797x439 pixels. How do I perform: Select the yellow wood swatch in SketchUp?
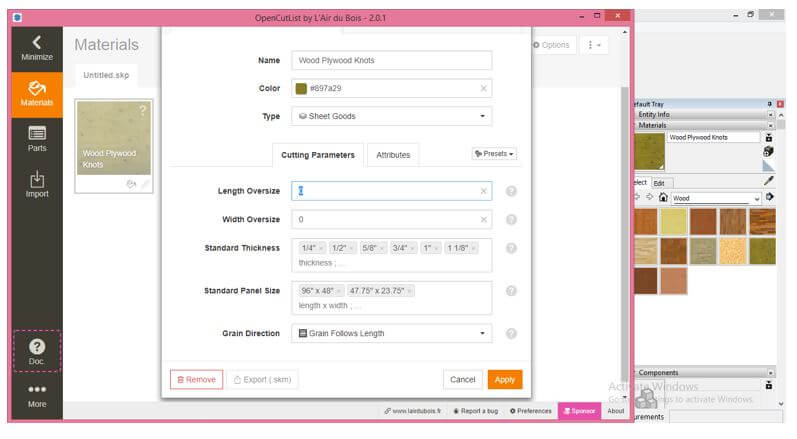(x=673, y=222)
